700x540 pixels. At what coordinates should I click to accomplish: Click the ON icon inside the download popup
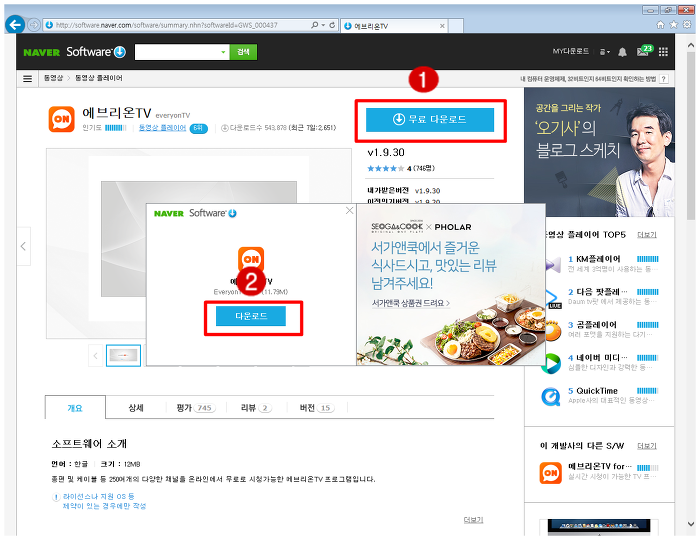click(x=251, y=259)
